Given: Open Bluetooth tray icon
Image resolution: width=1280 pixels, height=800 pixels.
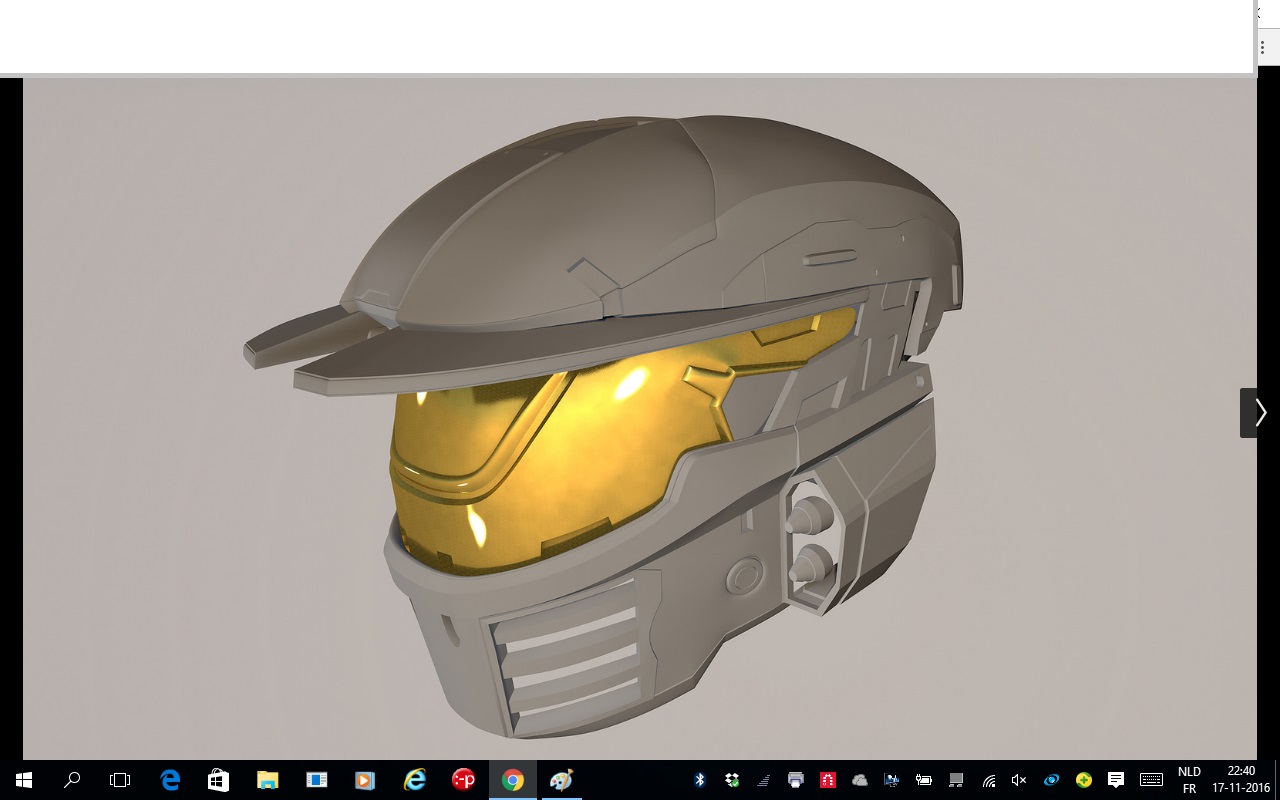Looking at the screenshot, I should tap(700, 780).
